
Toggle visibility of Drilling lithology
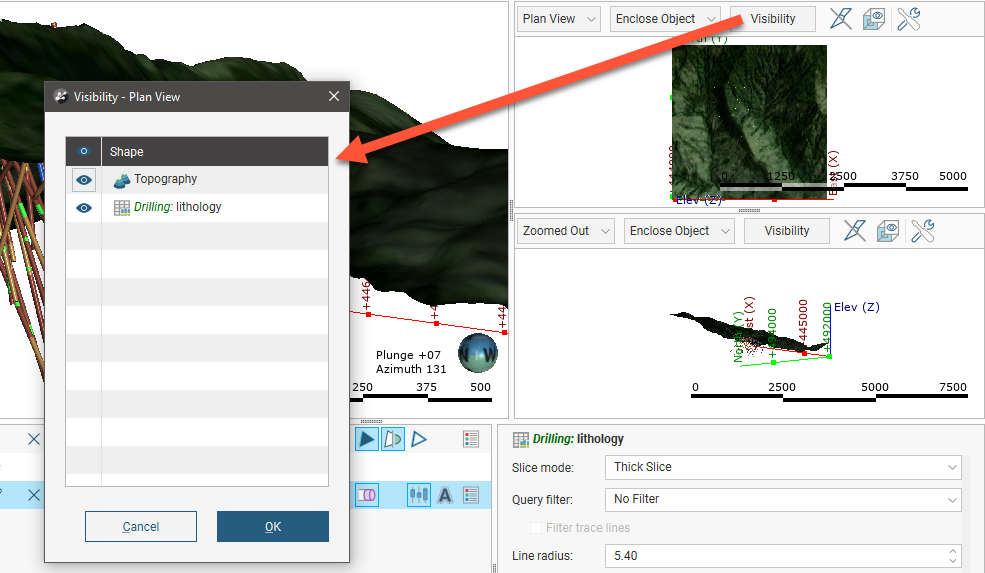pos(84,208)
